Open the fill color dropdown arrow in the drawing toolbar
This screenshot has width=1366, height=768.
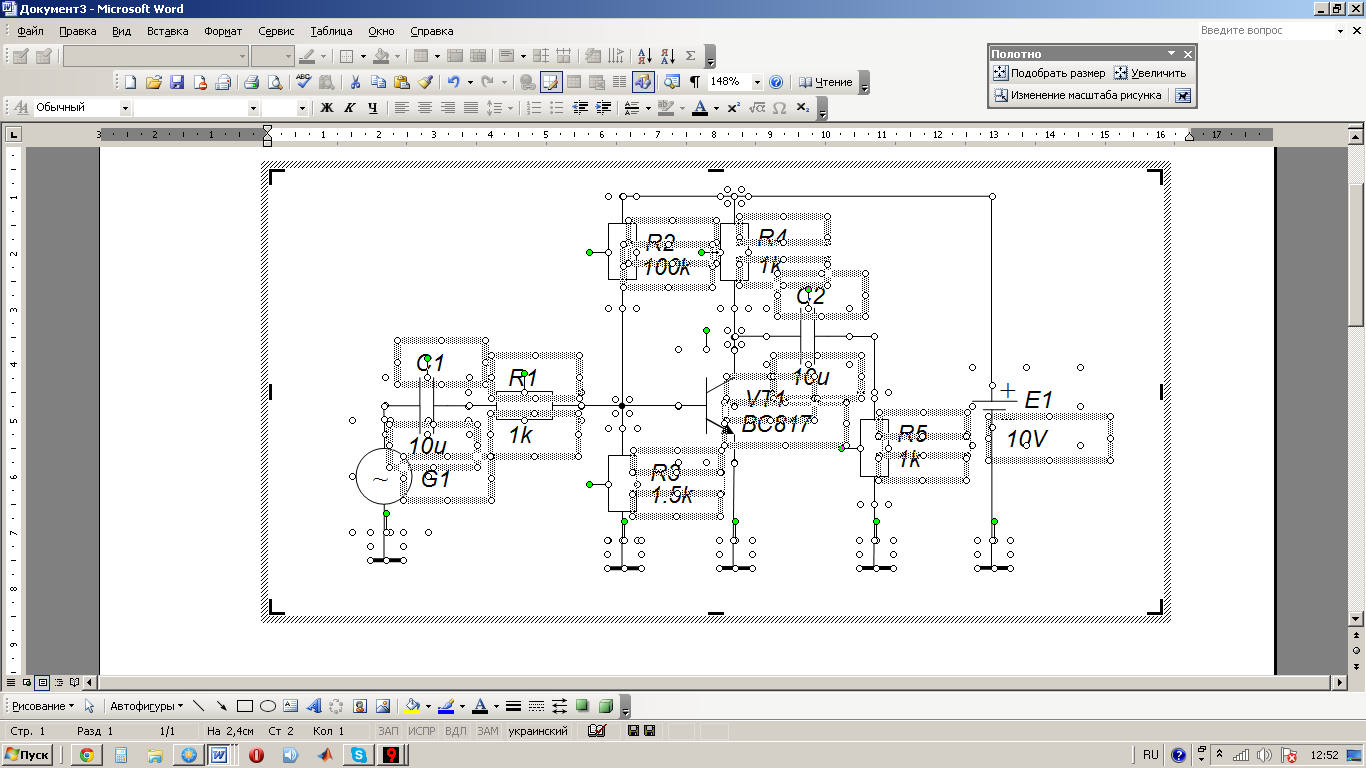427,705
